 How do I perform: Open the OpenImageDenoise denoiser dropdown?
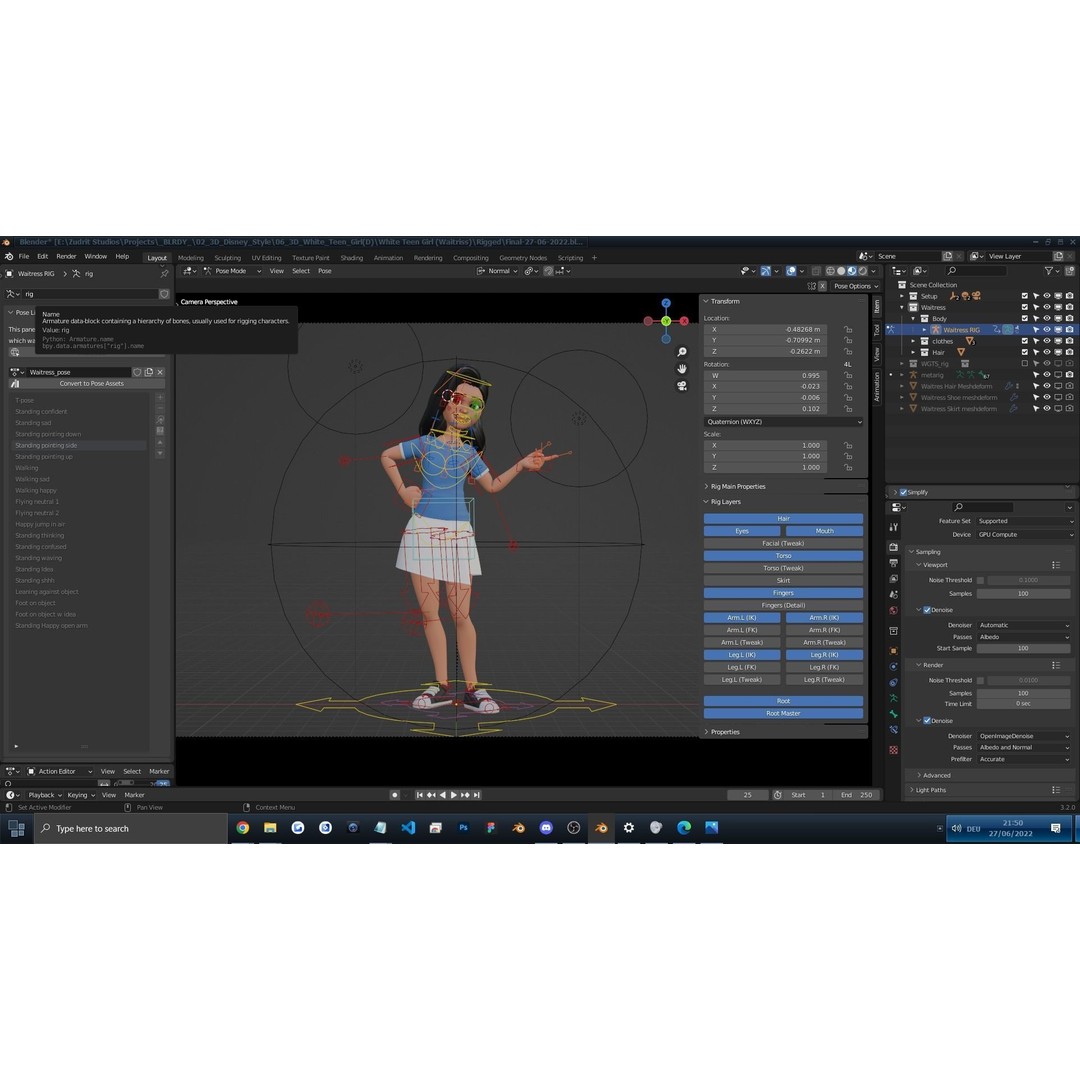1024,736
